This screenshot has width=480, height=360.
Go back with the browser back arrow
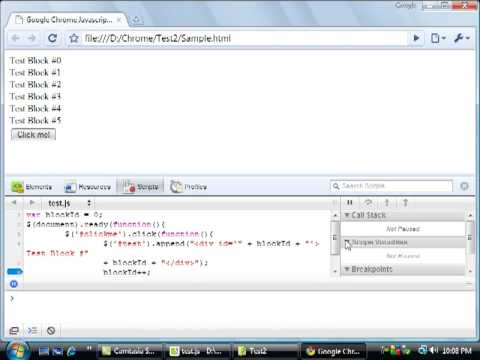[15, 38]
